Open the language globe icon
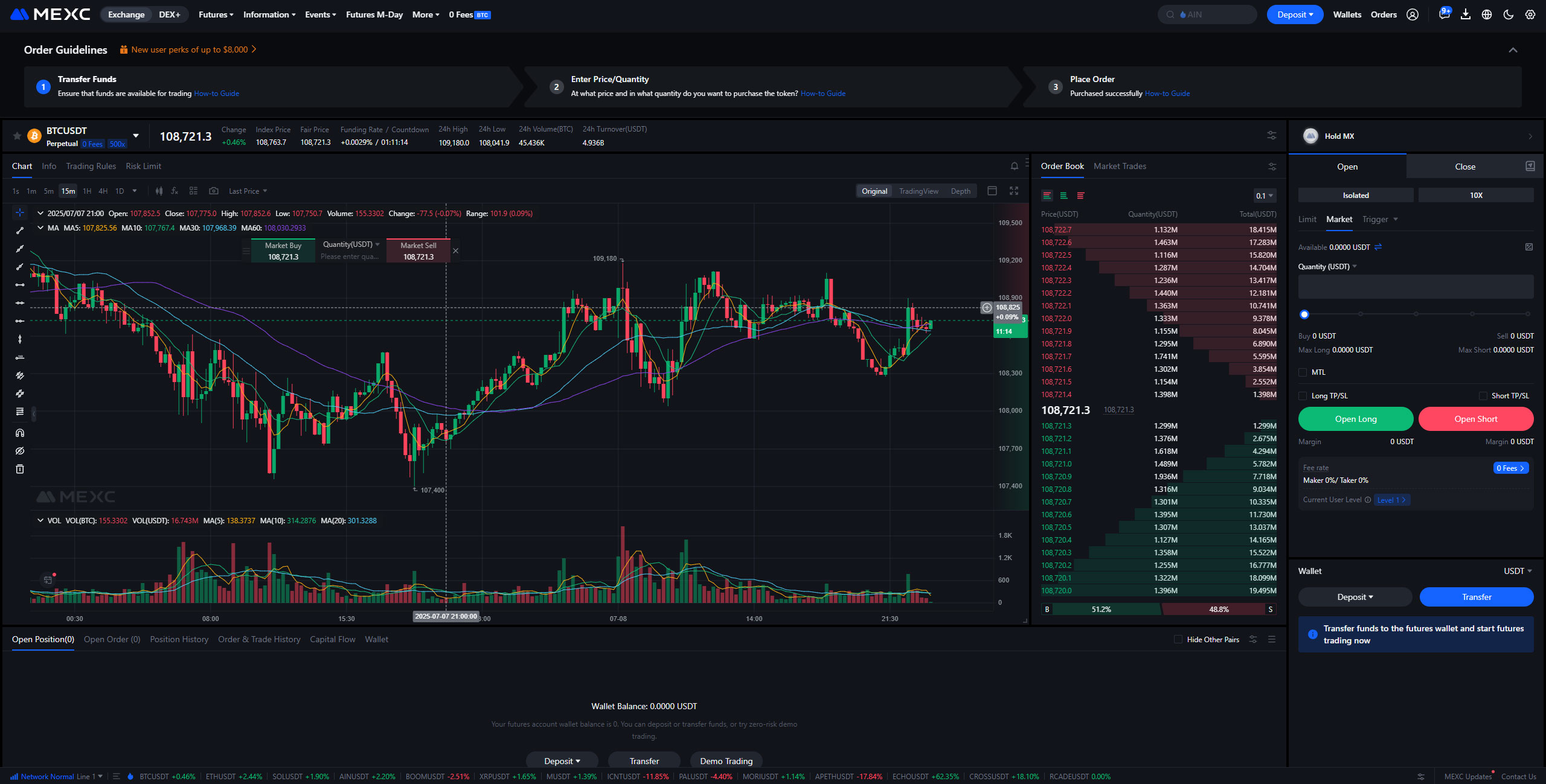 [x=1487, y=14]
